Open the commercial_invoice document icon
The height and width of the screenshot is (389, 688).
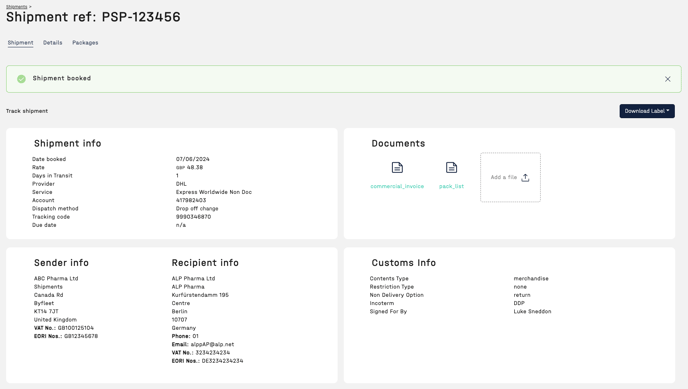pos(397,168)
